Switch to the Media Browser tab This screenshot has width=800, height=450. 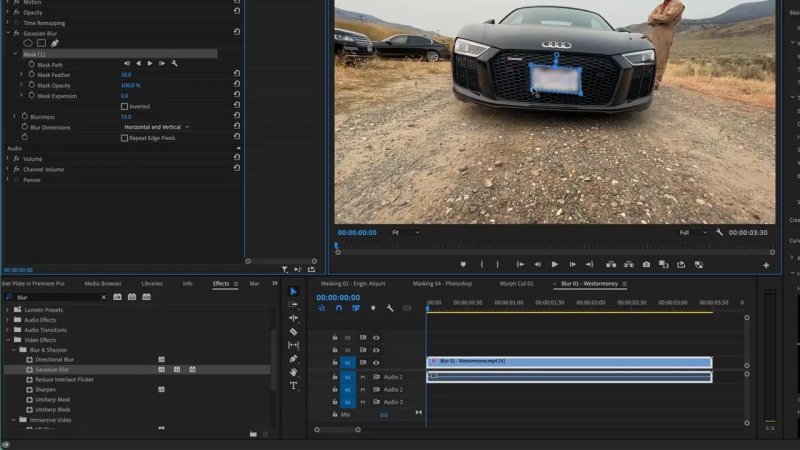click(x=103, y=284)
